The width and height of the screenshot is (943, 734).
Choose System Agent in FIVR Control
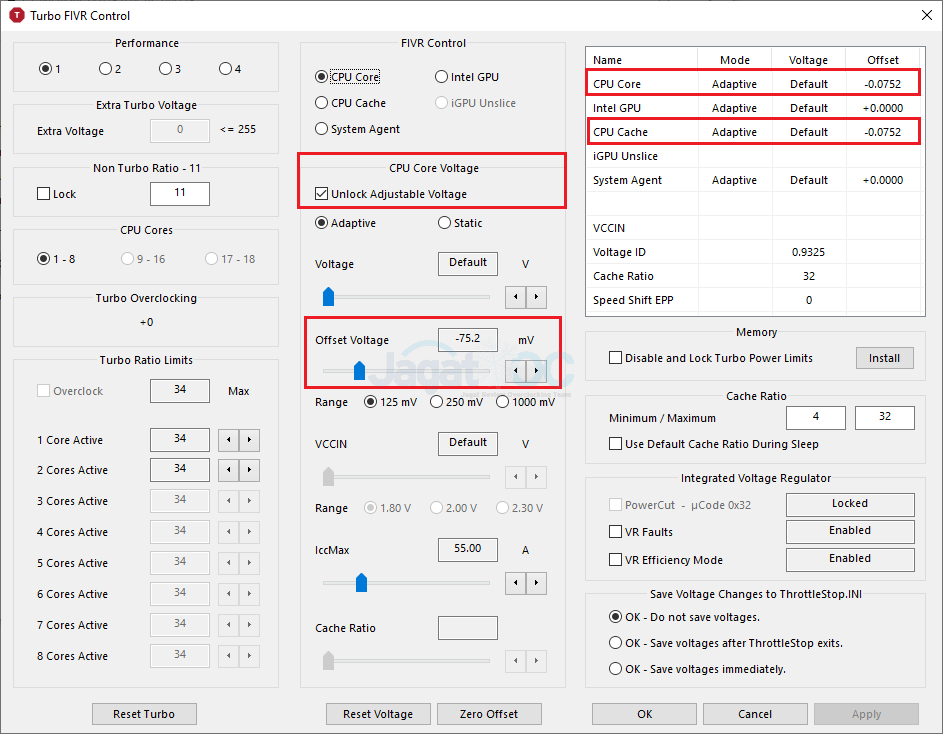pos(357,129)
